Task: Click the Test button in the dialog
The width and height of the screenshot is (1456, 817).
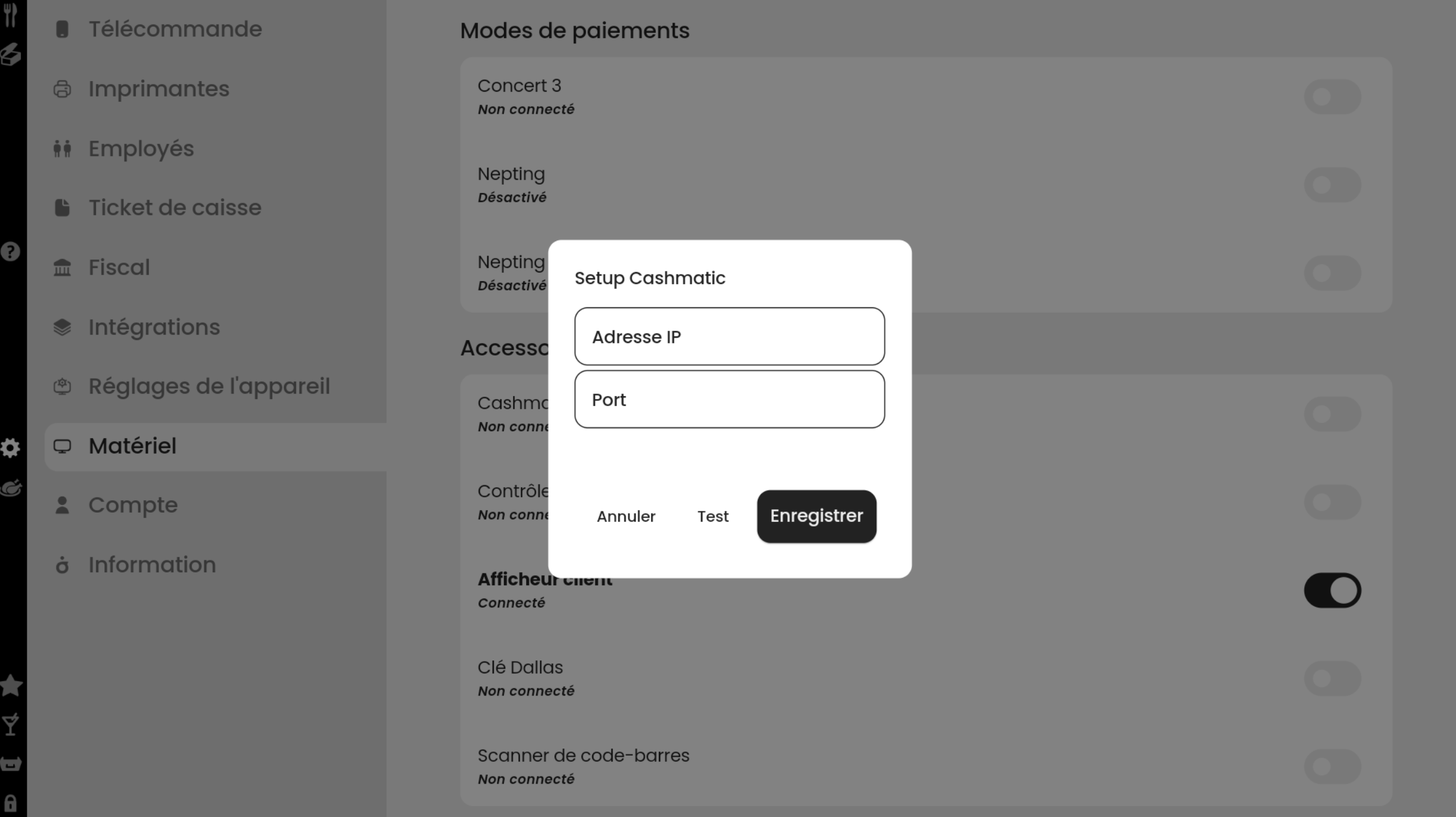Action: (x=713, y=516)
